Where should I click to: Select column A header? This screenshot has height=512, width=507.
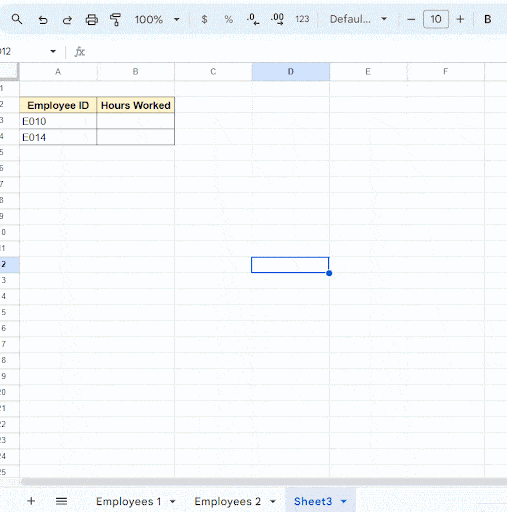[58, 72]
